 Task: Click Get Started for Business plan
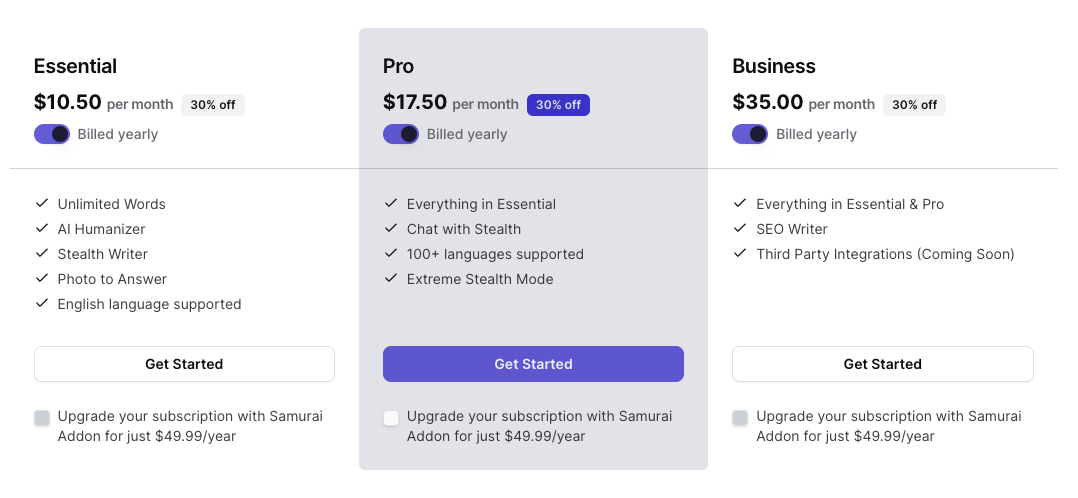click(882, 364)
